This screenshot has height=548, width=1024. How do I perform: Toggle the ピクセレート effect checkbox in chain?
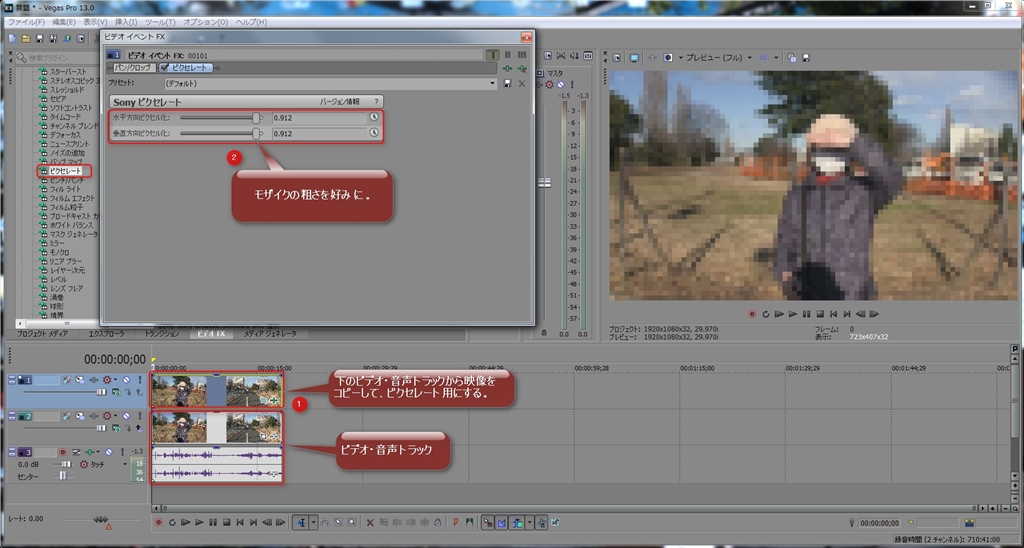[165, 68]
